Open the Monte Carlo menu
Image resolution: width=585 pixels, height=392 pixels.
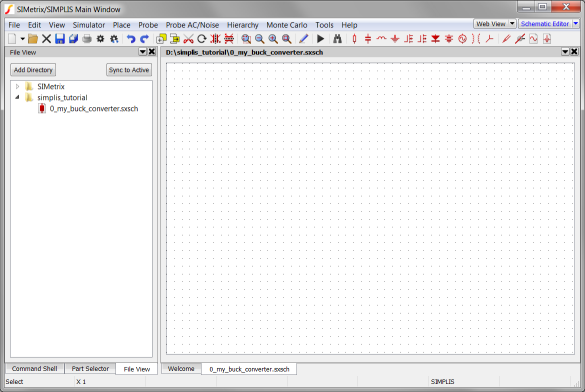click(287, 25)
